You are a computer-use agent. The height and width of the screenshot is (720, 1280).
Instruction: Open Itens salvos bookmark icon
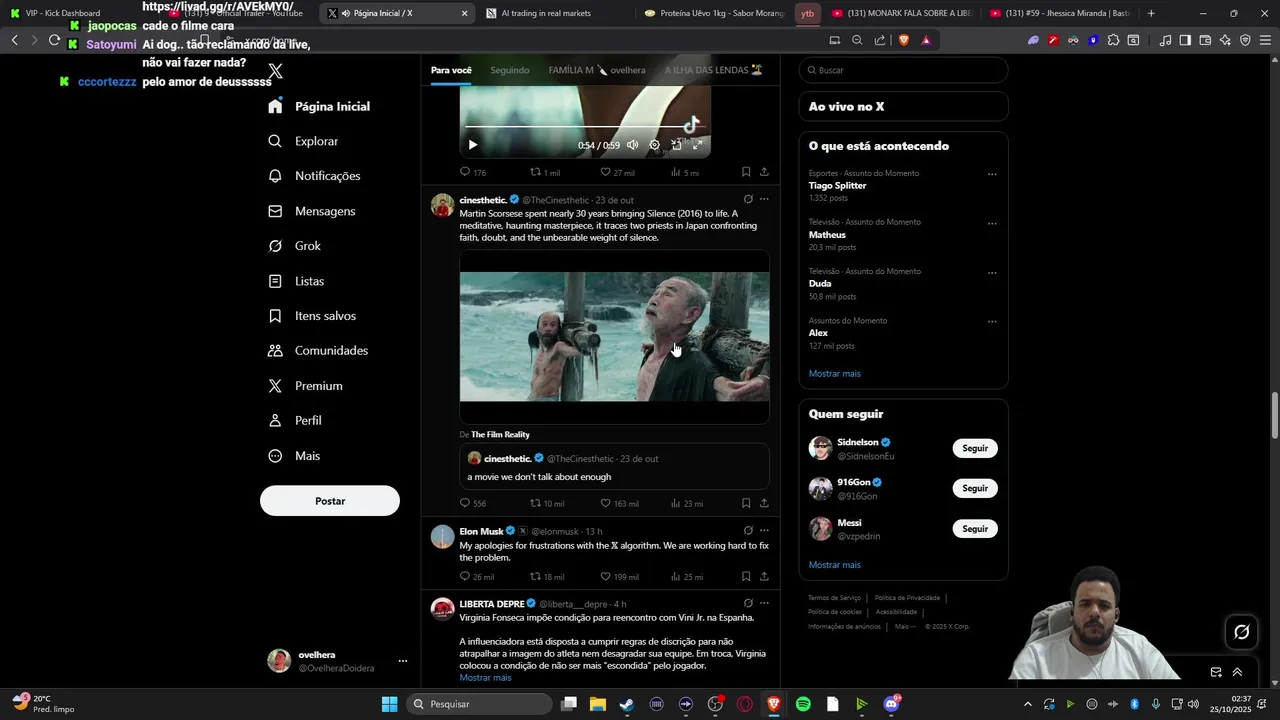[275, 316]
